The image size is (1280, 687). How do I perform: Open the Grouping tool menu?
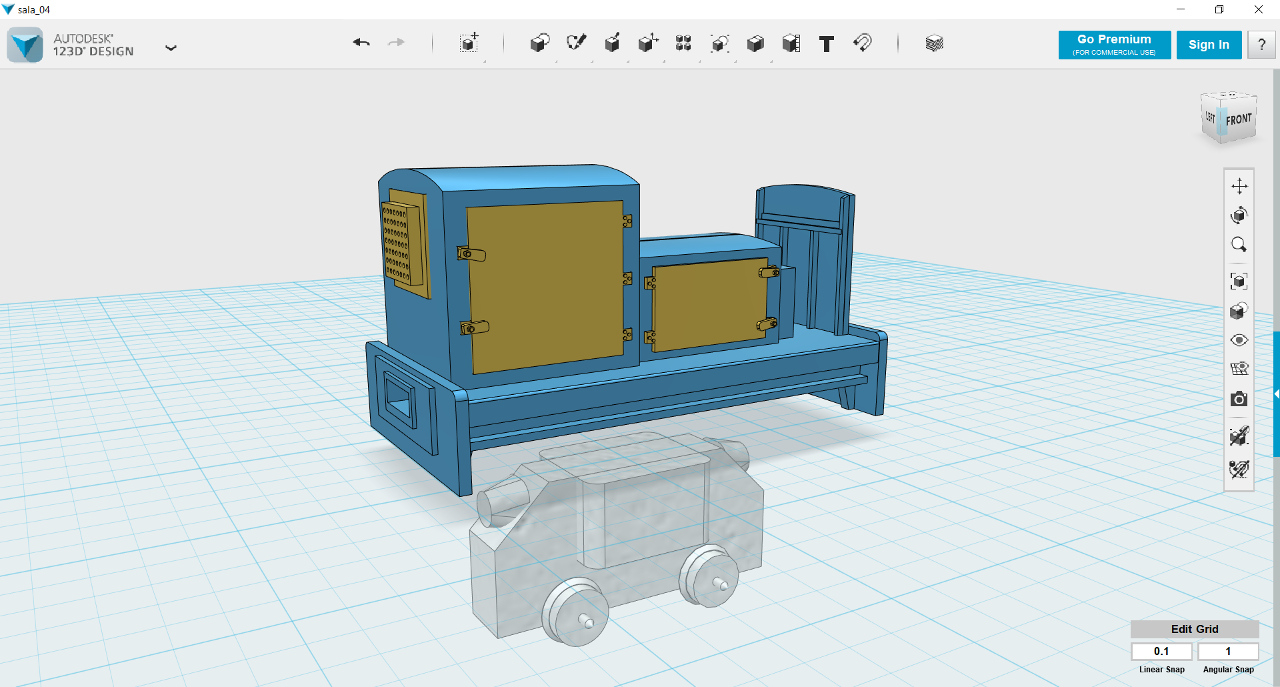click(x=720, y=43)
